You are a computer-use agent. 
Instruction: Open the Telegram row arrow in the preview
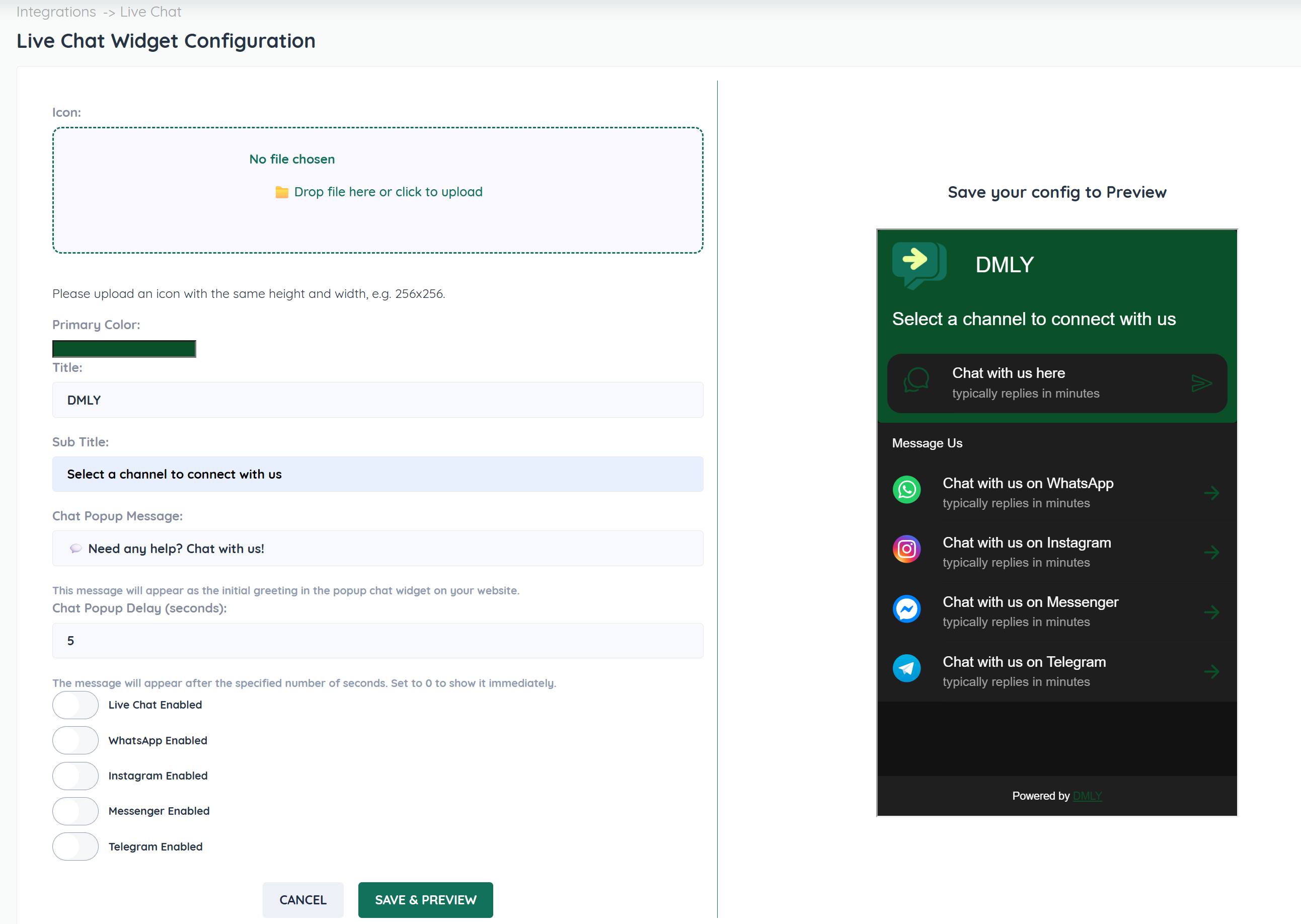click(x=1211, y=671)
